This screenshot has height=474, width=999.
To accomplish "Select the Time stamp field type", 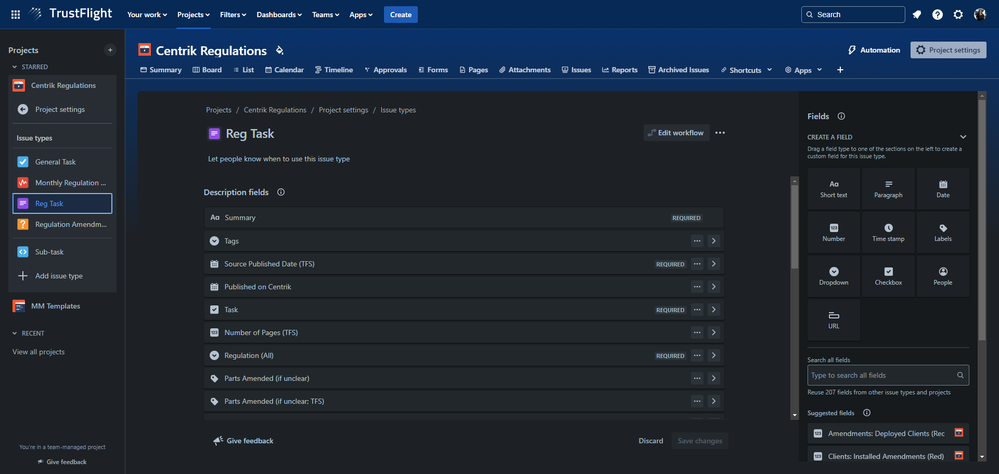I will point(888,233).
